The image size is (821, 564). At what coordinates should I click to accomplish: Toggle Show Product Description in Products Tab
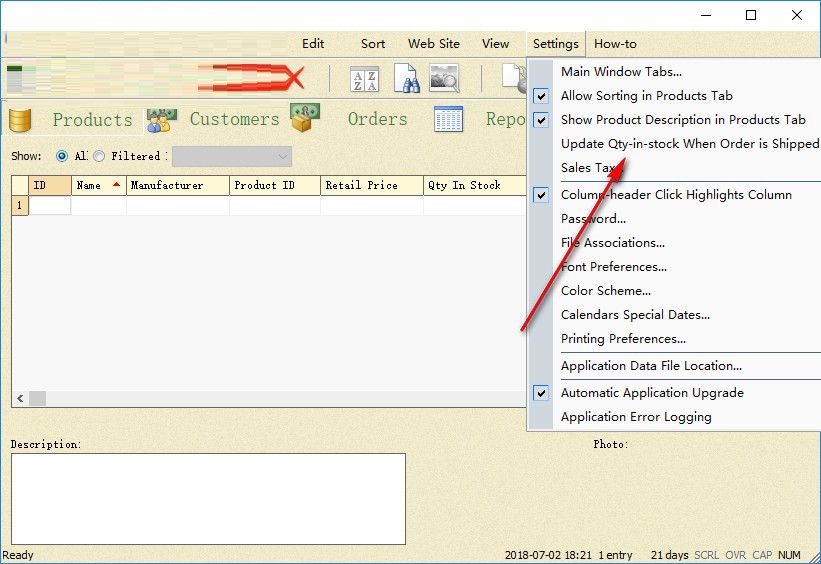[x=541, y=120]
